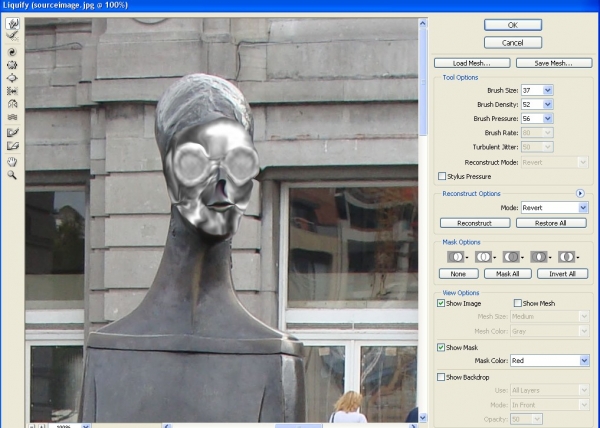This screenshot has height=428, width=600.
Task: Open the Brush Size dropdown arrow
Action: (x=548, y=90)
